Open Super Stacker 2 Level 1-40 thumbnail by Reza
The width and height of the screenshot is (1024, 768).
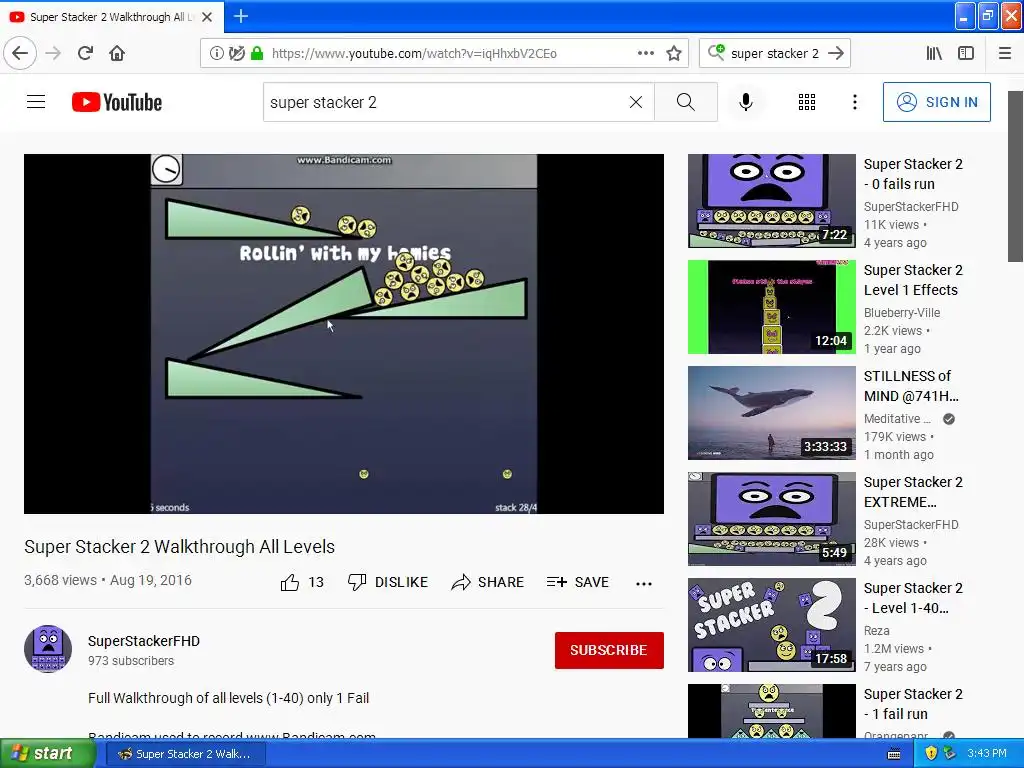pyautogui.click(x=771, y=625)
